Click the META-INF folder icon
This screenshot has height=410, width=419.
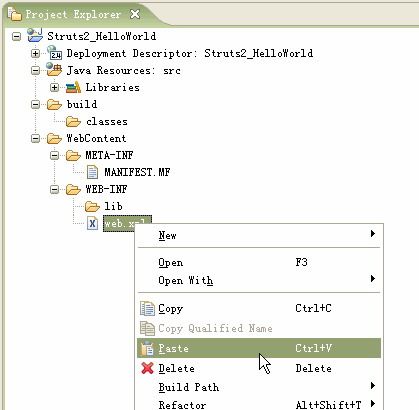73,155
